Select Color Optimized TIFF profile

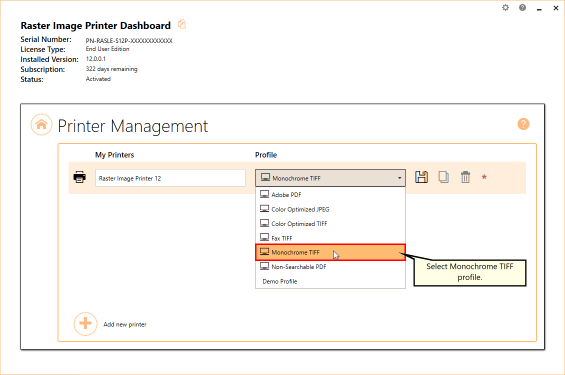pos(330,224)
